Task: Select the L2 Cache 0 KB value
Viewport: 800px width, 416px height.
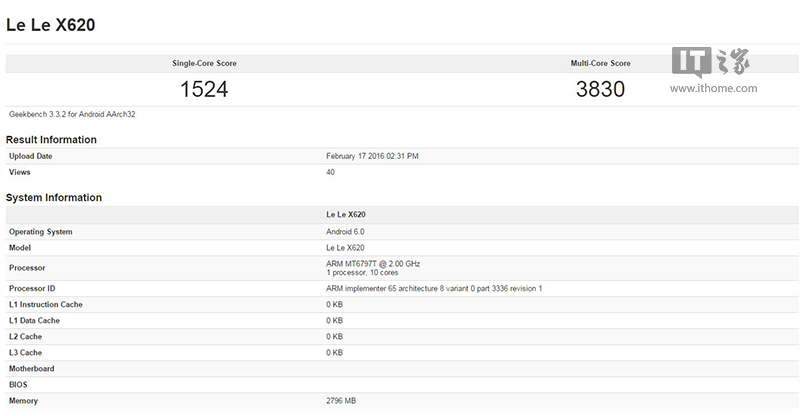Action: [335, 336]
